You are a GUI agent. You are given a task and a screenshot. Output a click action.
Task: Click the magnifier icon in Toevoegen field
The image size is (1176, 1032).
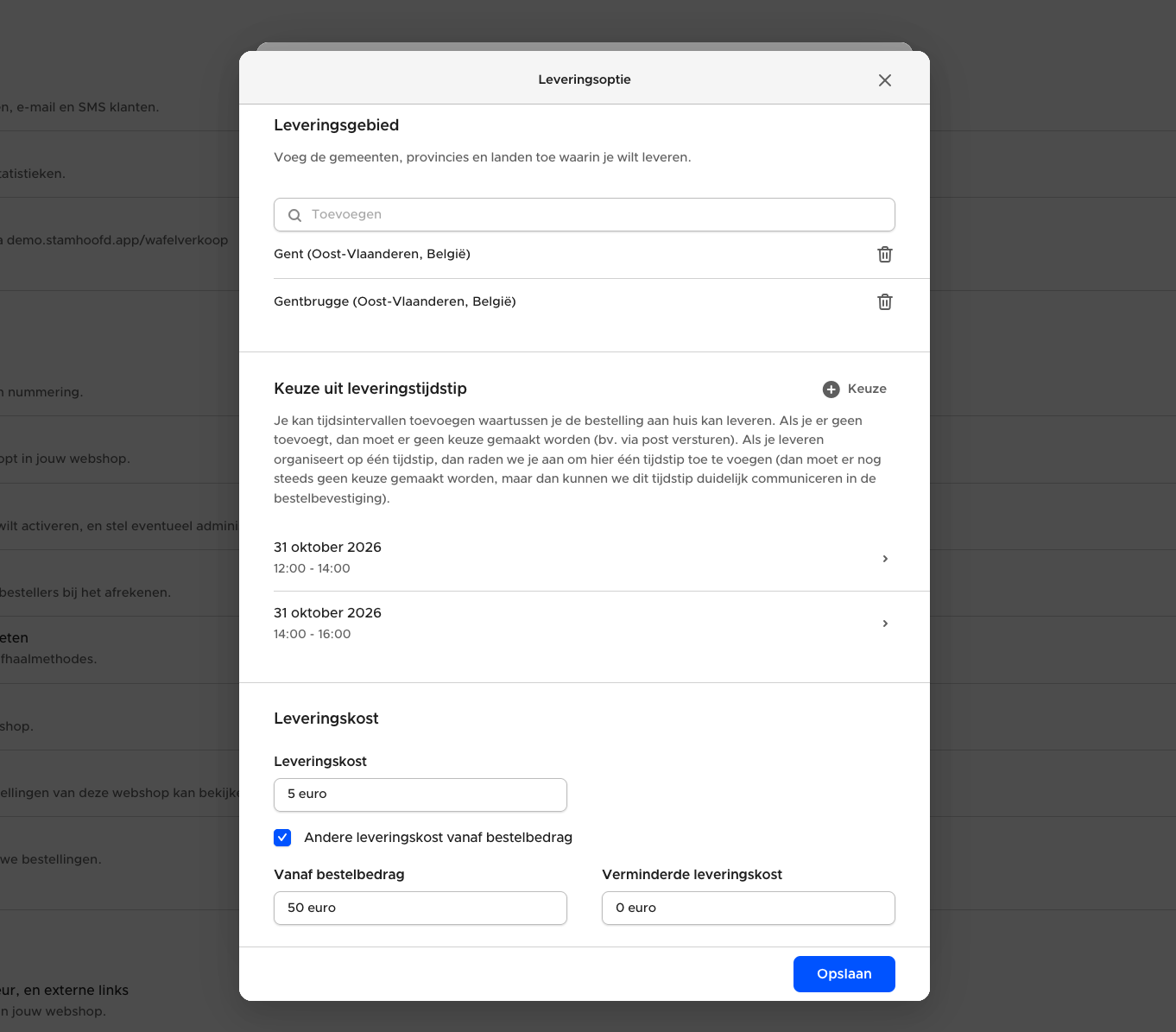click(294, 215)
